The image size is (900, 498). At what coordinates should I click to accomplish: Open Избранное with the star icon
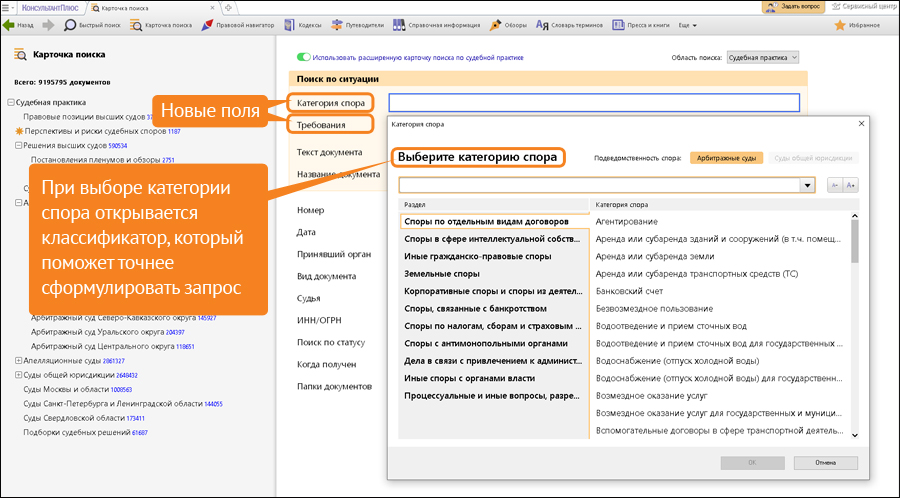(x=858, y=25)
